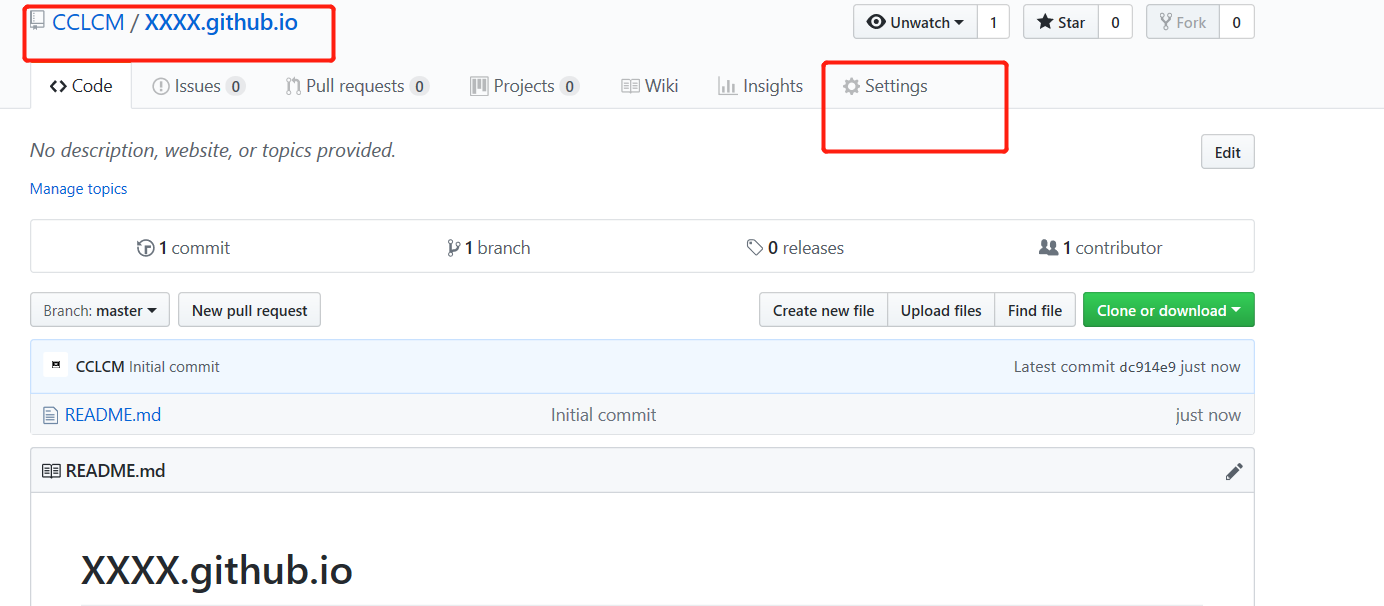Open the XXXX.github.io repository link
The width and height of the screenshot is (1384, 606).
tap(221, 22)
